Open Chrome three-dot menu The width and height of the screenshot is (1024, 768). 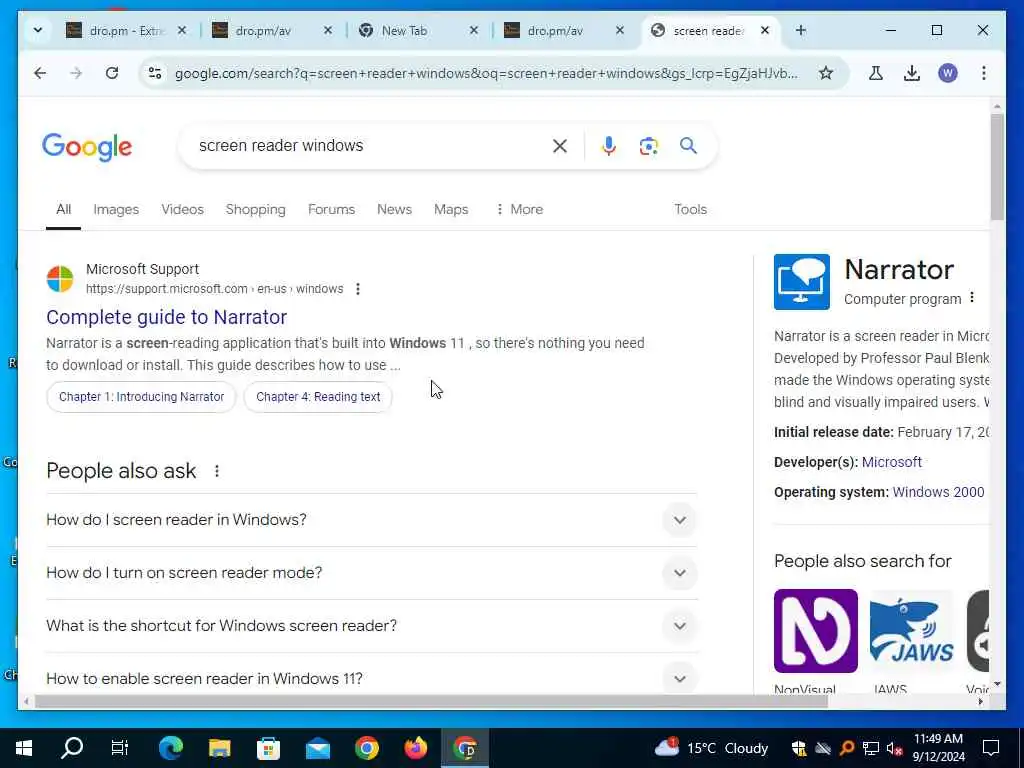coord(984,73)
